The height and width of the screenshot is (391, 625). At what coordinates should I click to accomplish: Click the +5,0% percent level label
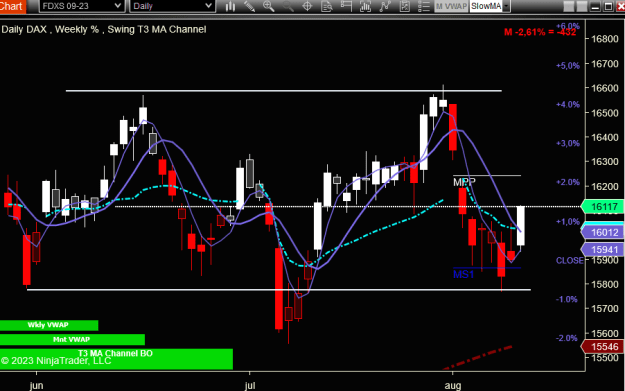[568, 65]
